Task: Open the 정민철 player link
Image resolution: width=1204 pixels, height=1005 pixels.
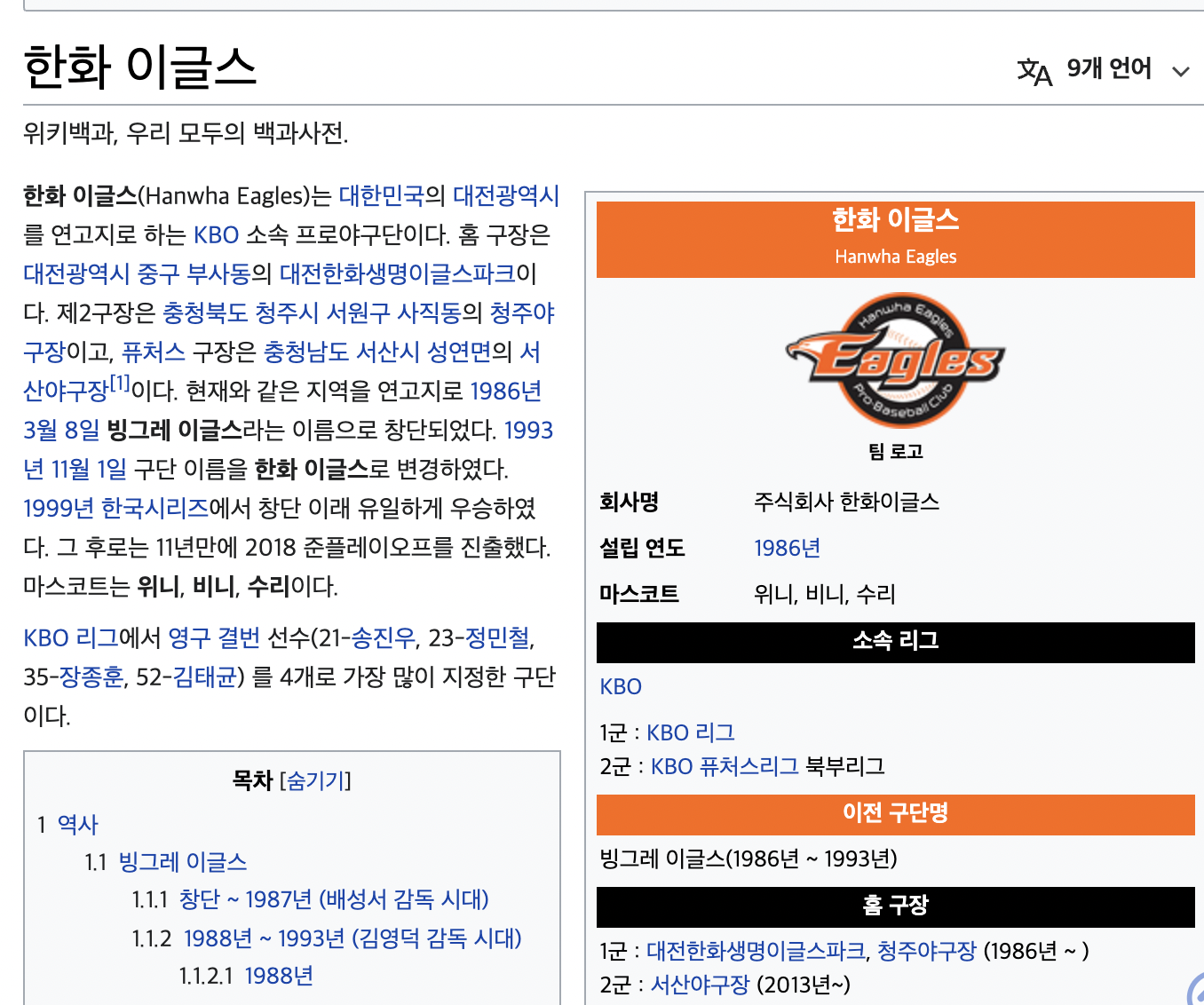Action: 497,637
